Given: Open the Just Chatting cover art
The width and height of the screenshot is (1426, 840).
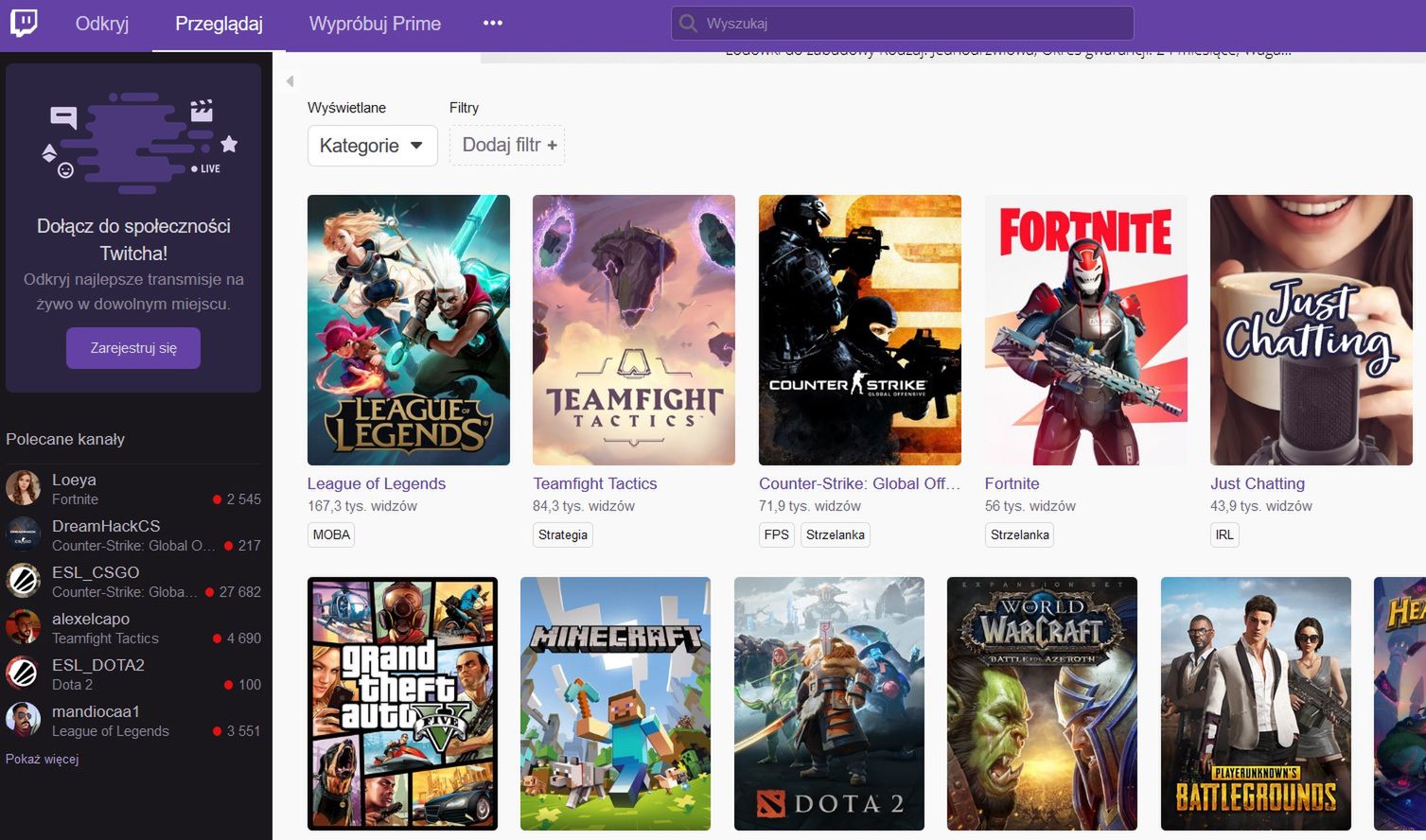Looking at the screenshot, I should [x=1312, y=330].
